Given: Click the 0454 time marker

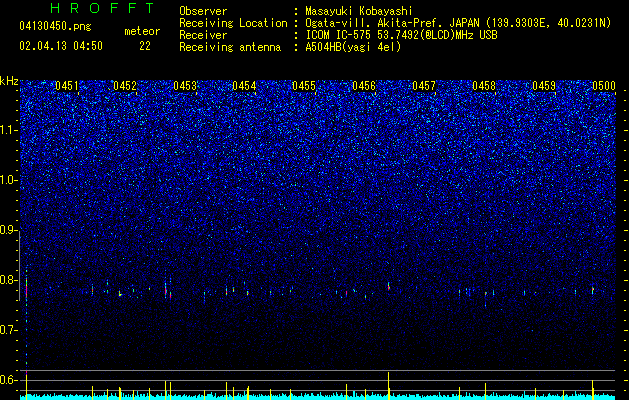Looking at the screenshot, I should point(244,86).
